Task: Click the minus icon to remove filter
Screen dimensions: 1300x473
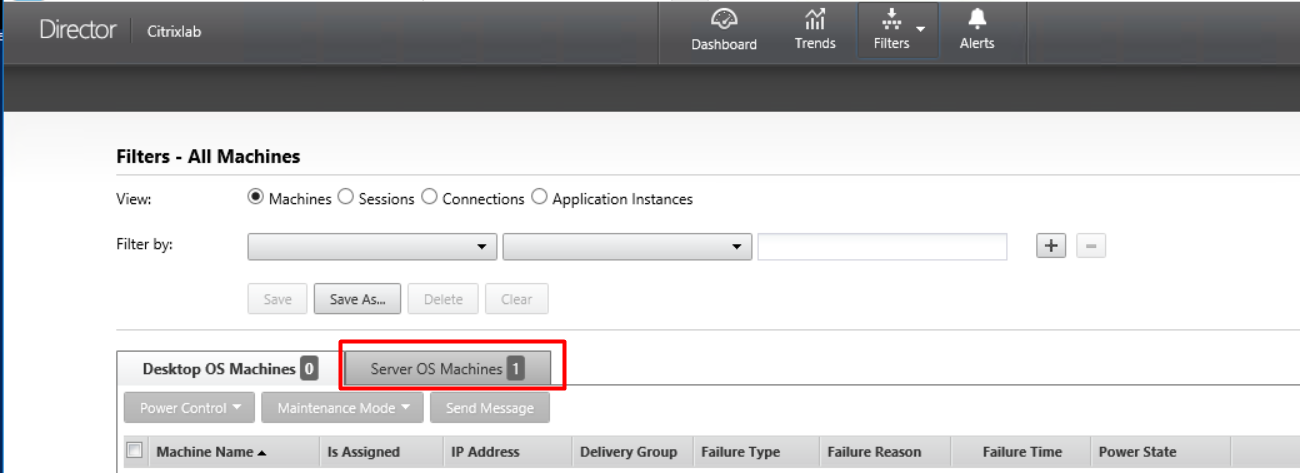Action: (1091, 246)
